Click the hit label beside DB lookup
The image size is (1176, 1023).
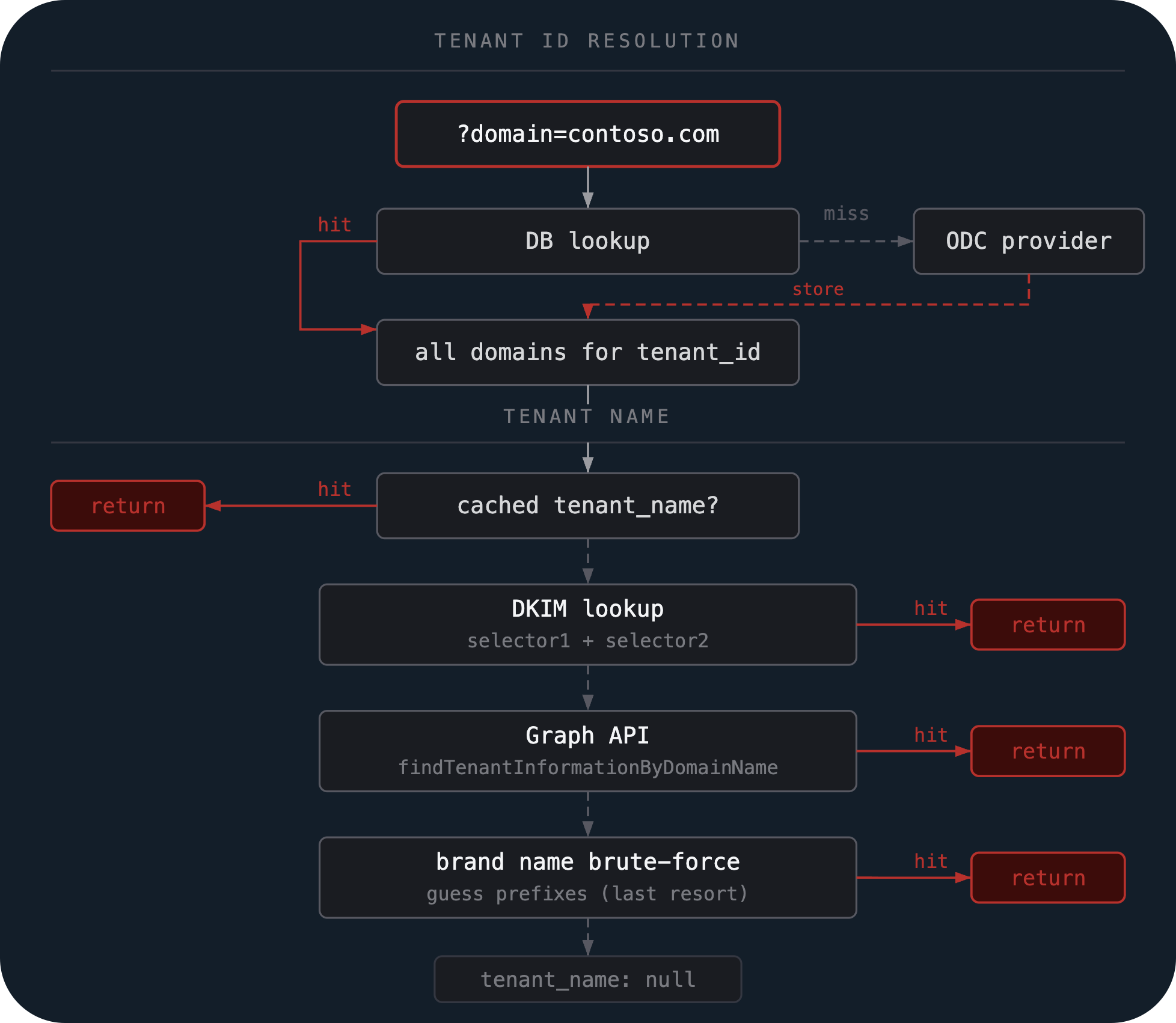tap(335, 225)
